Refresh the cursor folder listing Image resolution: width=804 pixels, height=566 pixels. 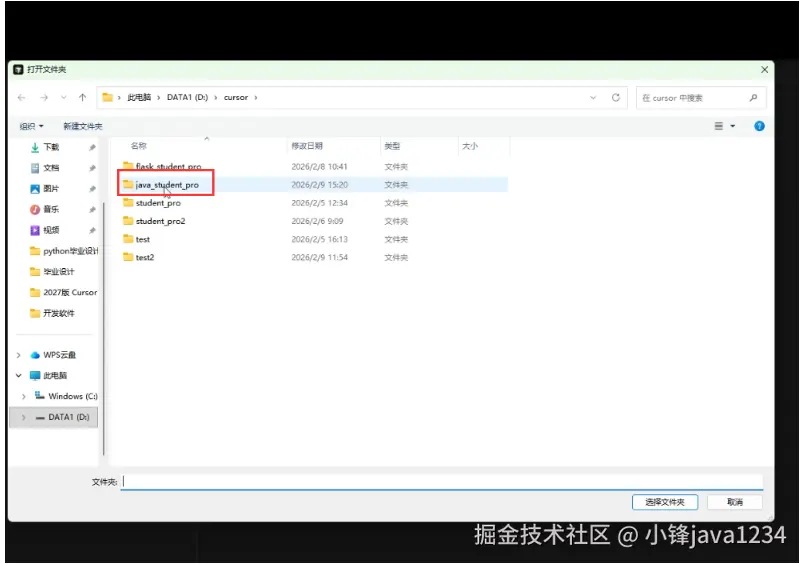click(x=616, y=97)
